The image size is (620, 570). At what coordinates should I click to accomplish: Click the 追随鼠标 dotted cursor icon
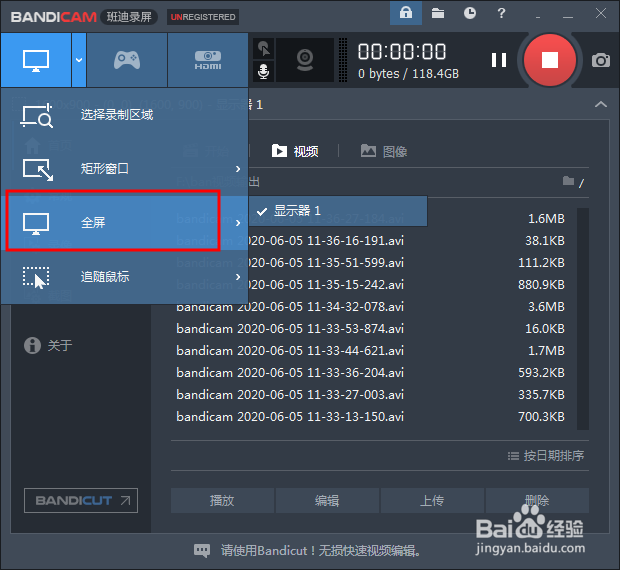(x=36, y=277)
